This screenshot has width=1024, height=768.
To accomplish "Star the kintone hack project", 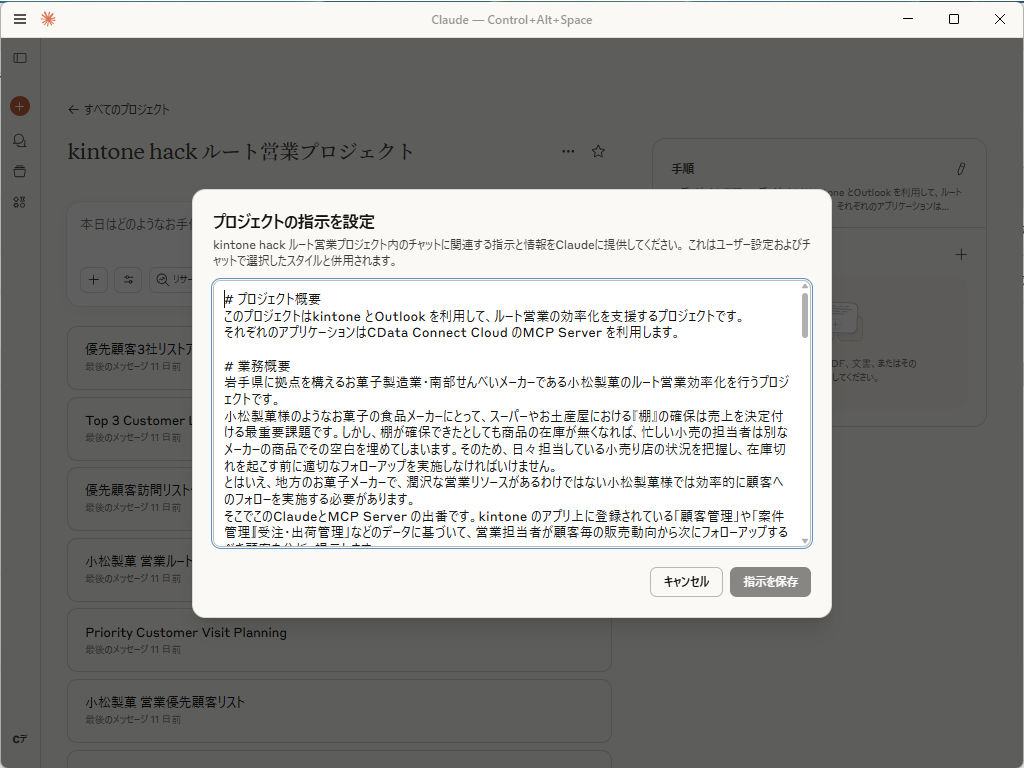I will (x=598, y=151).
